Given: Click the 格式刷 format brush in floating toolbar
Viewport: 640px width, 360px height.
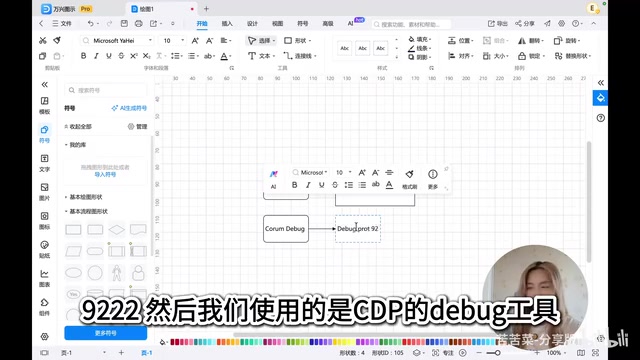Looking at the screenshot, I should pos(409,179).
